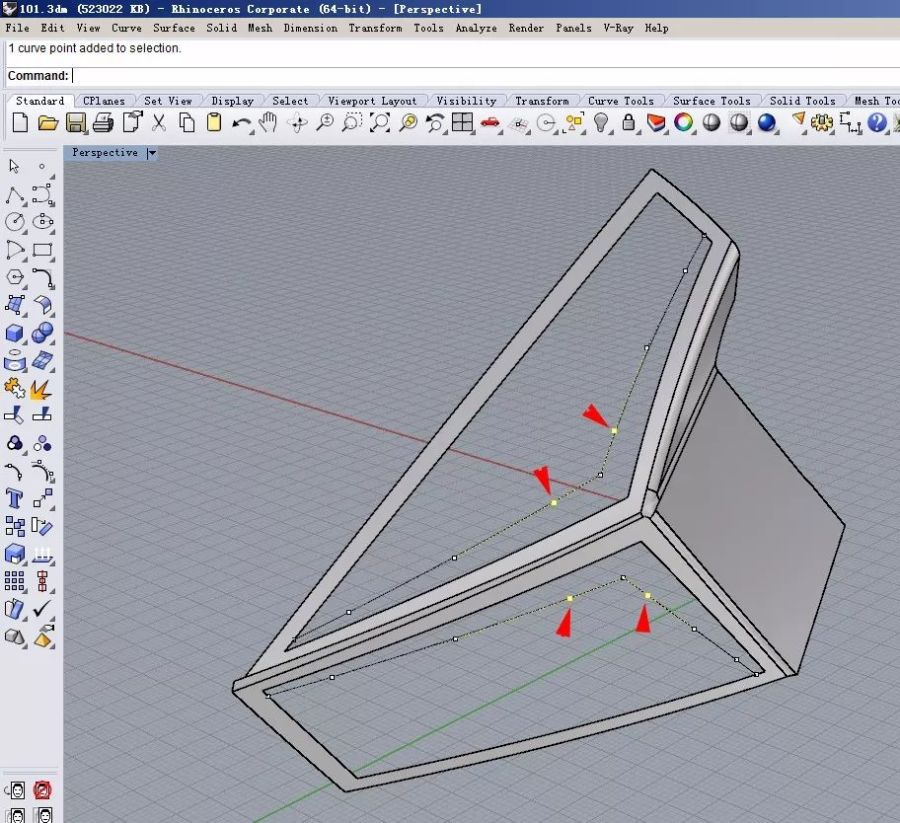
Task: Open the color wheel material icon
Action: coord(684,123)
